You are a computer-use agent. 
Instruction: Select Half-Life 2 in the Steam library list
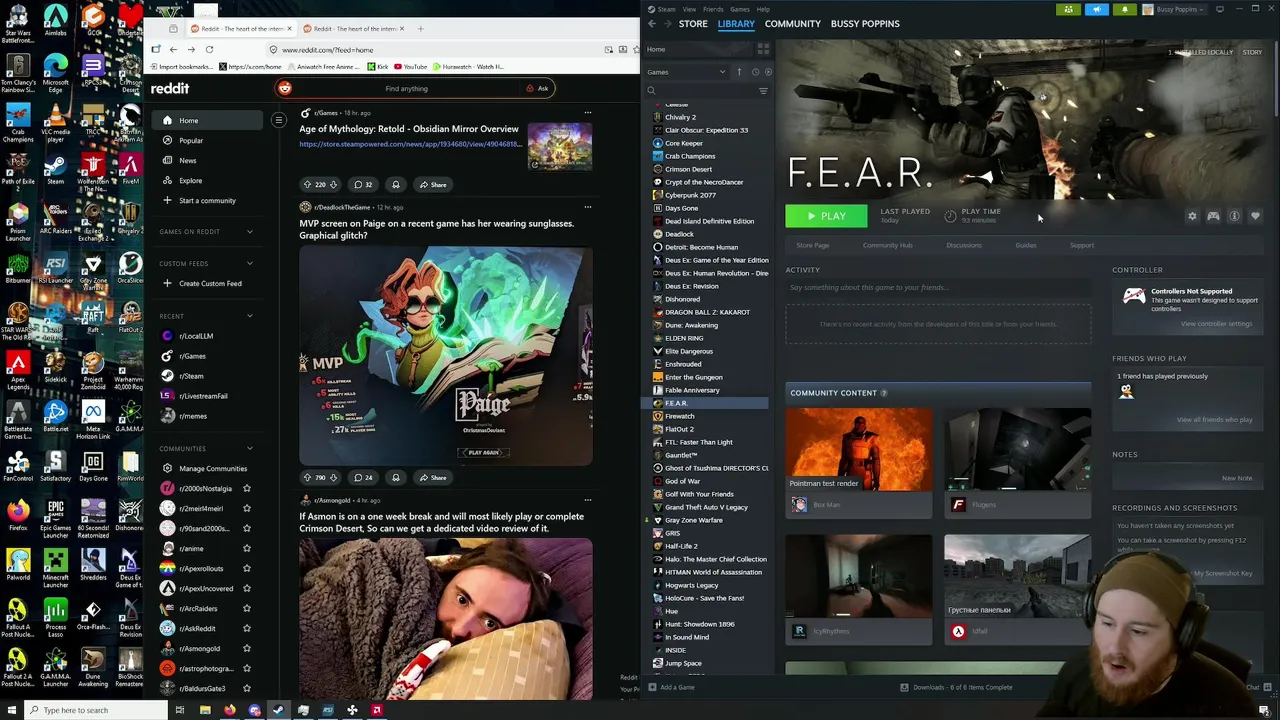(681, 546)
